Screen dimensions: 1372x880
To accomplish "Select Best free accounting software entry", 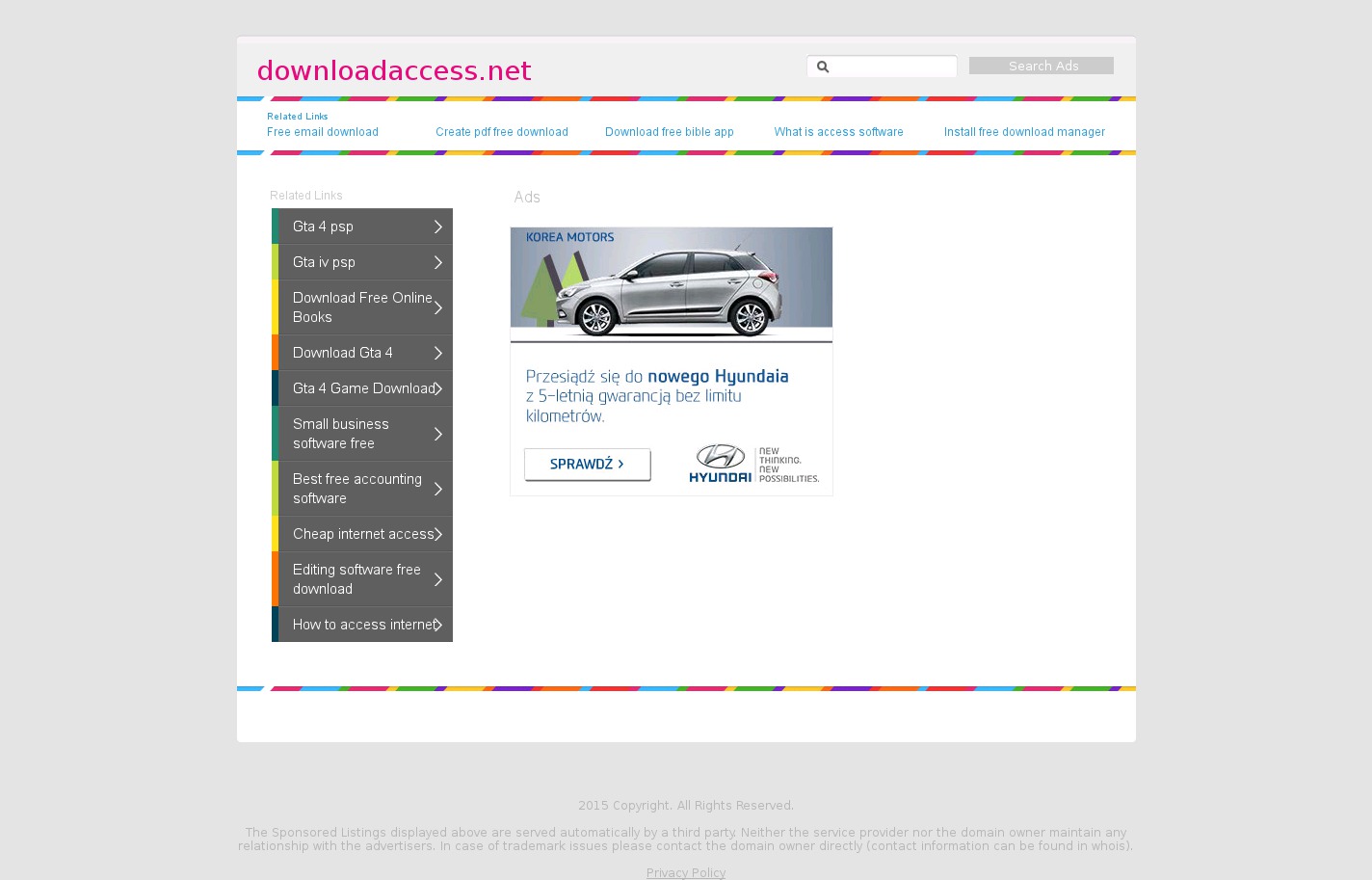I will [356, 489].
